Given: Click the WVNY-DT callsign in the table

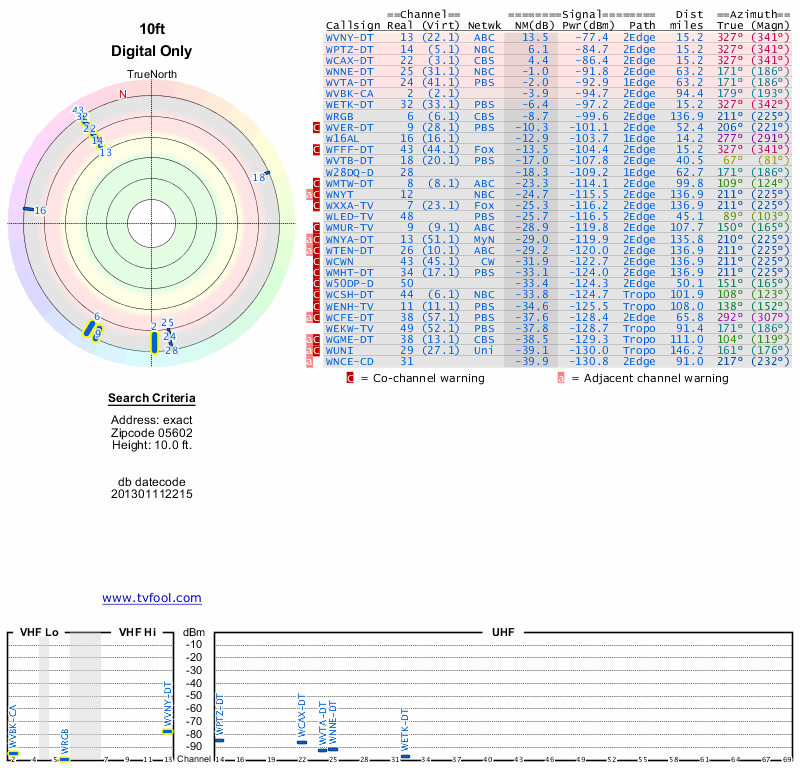Looking at the screenshot, I should (350, 37).
